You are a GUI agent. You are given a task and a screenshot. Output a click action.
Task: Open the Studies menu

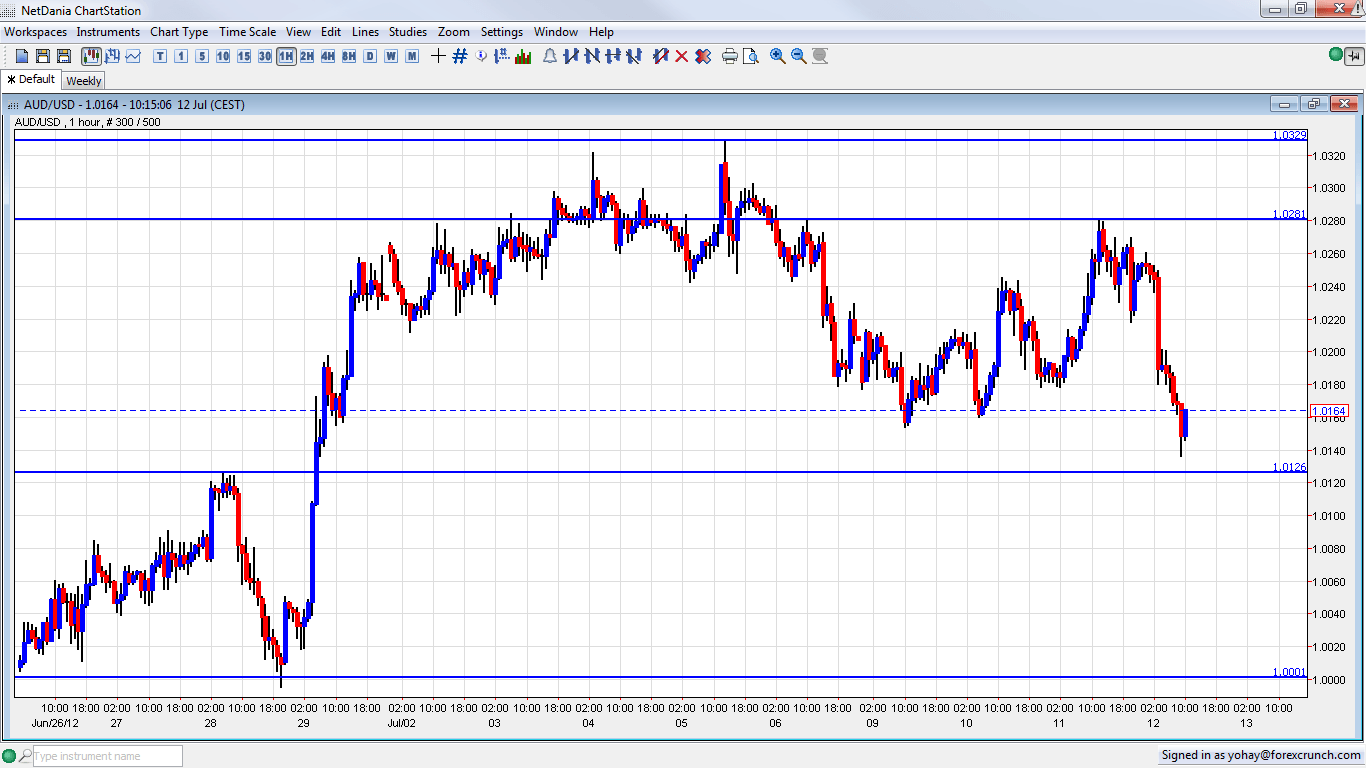click(x=408, y=32)
